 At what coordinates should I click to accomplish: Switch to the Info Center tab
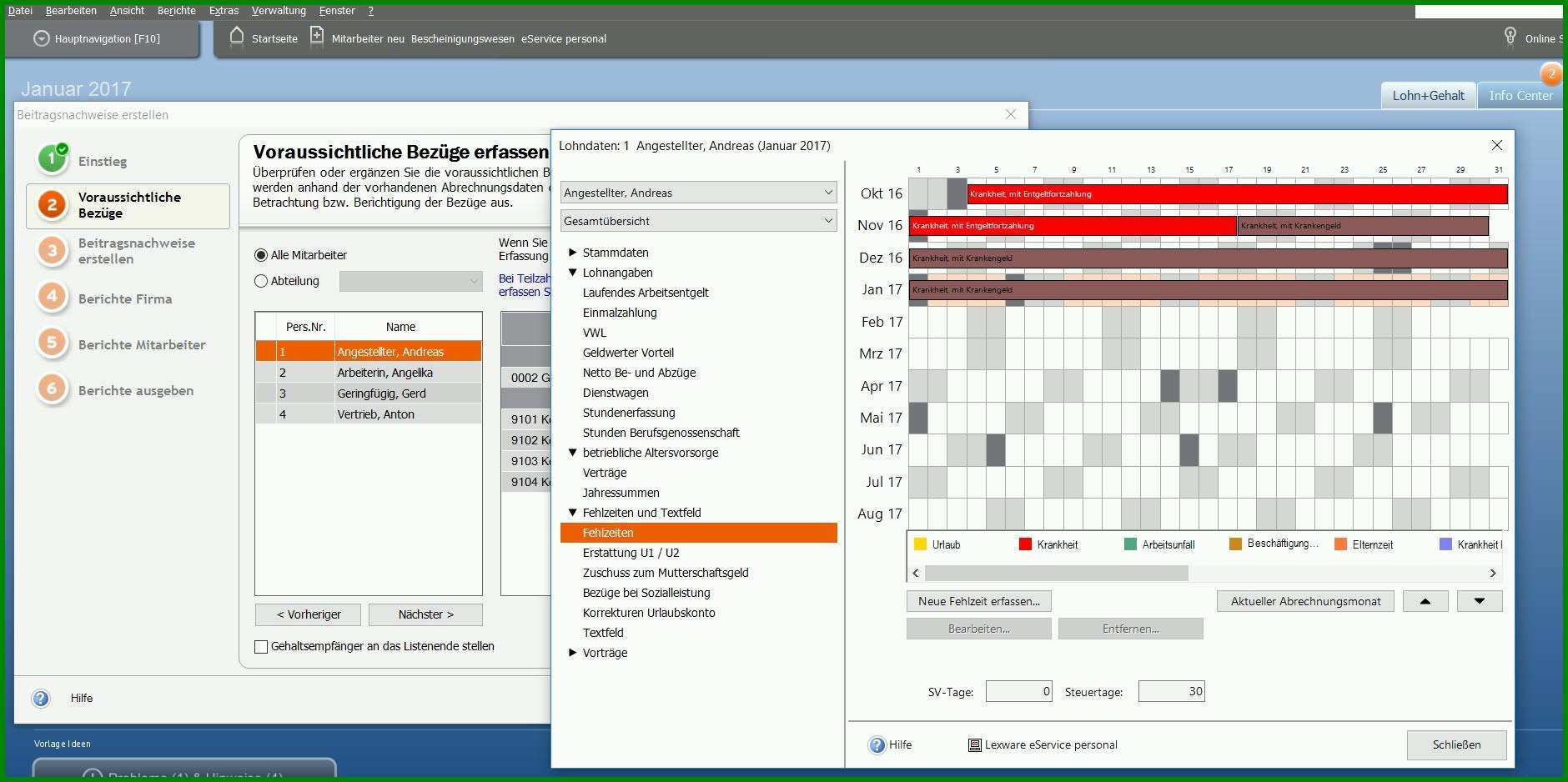[1520, 95]
